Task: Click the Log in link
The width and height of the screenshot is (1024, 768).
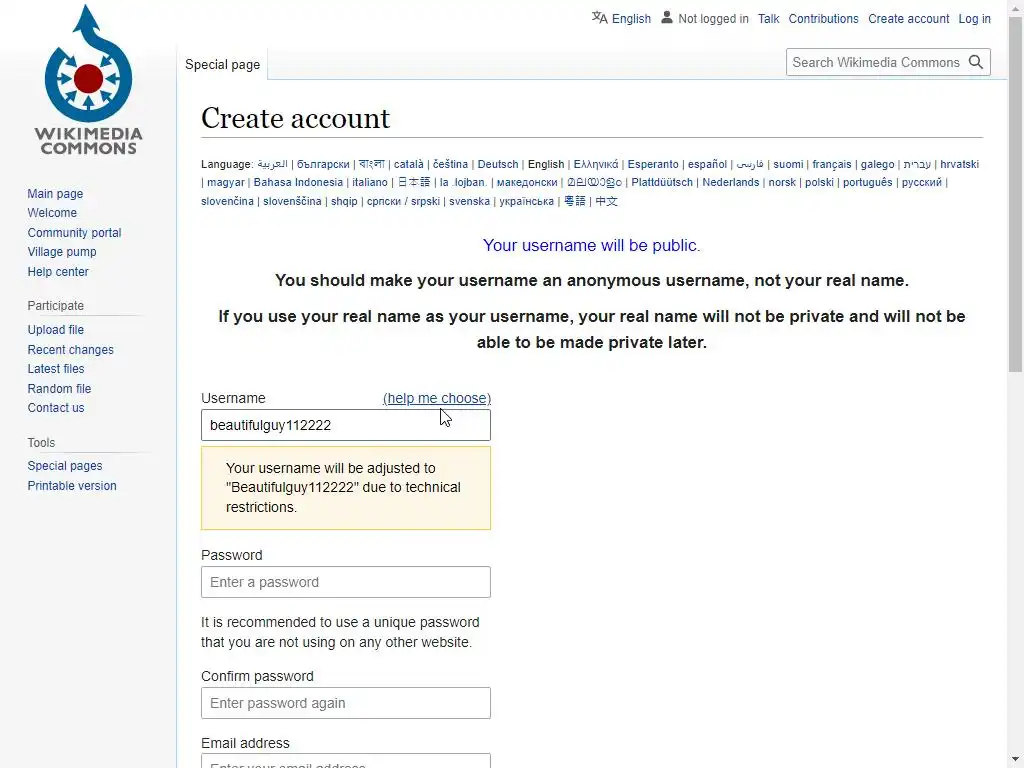Action: pos(974,19)
